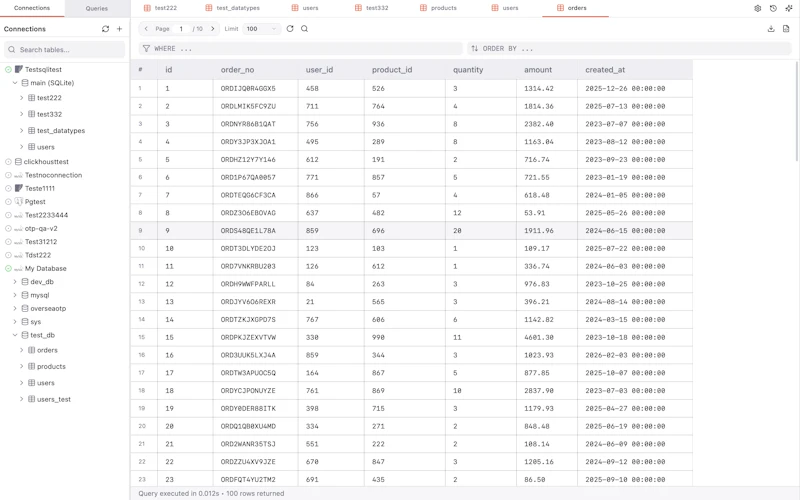Click the green status circle of My Database
The image size is (800, 500).
click(8, 268)
